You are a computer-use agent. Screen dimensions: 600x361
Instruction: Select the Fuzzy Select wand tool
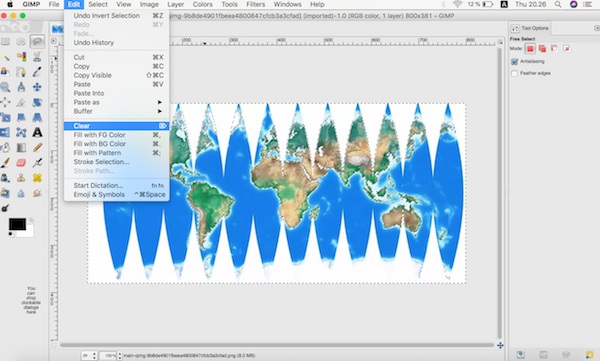coord(5,57)
